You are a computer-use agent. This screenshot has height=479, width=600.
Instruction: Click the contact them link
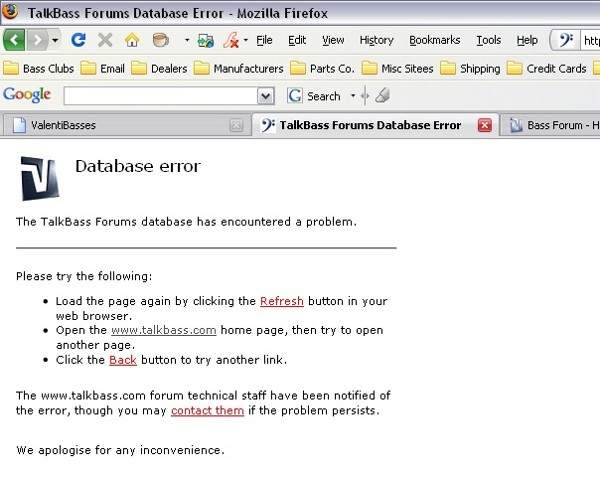[207, 410]
